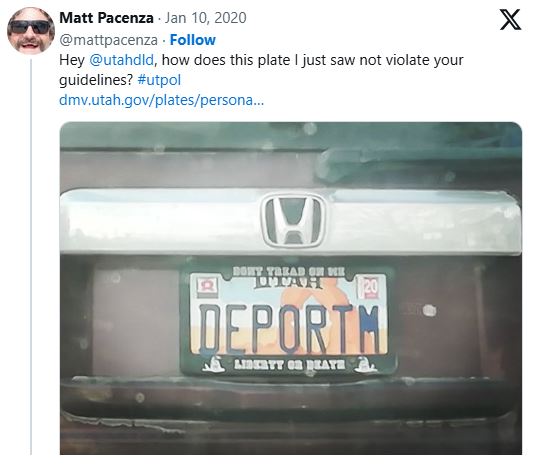Click the left month sticker on plate
Screen dimensions: 533x471
(206, 286)
